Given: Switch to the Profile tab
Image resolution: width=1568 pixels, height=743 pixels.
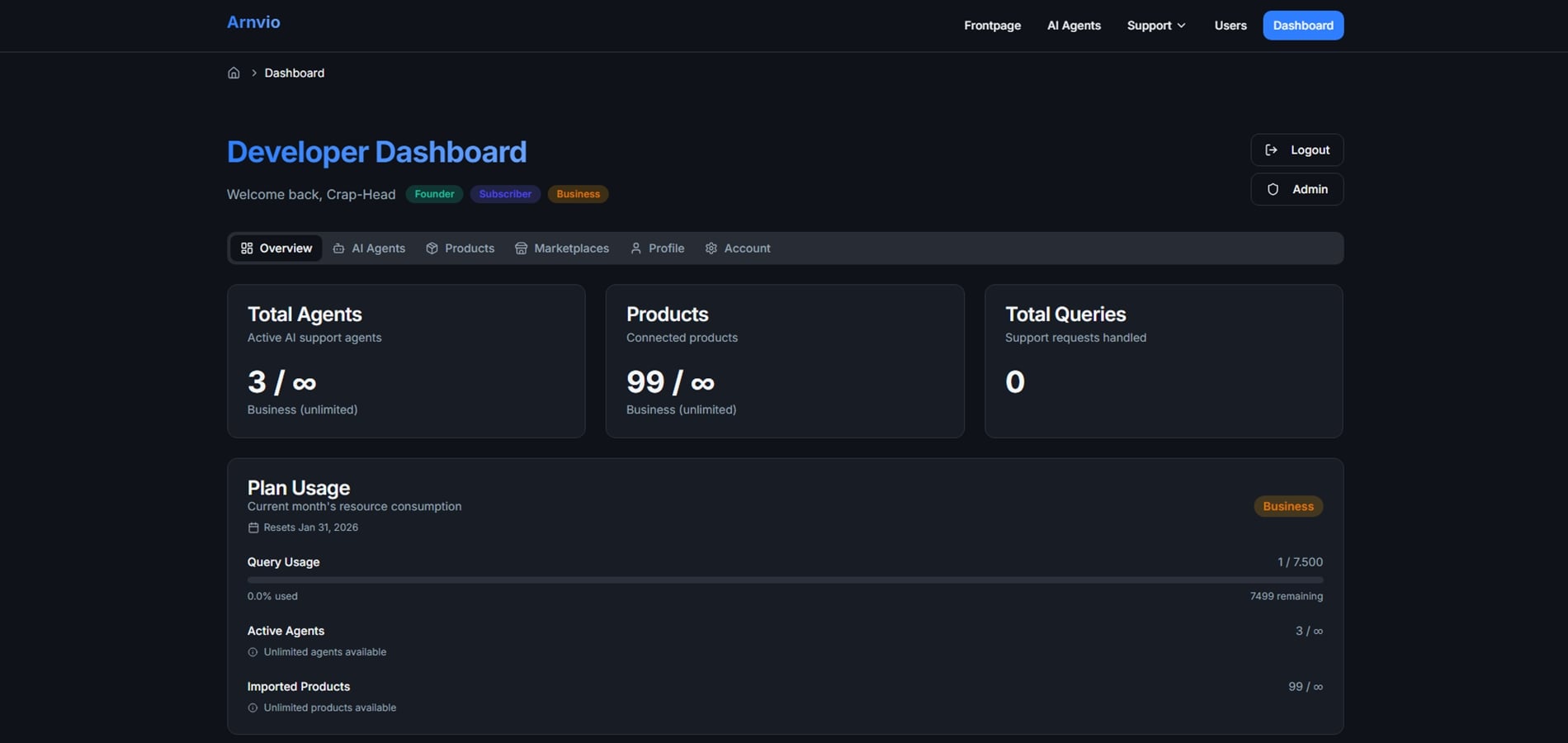Looking at the screenshot, I should tap(658, 248).
